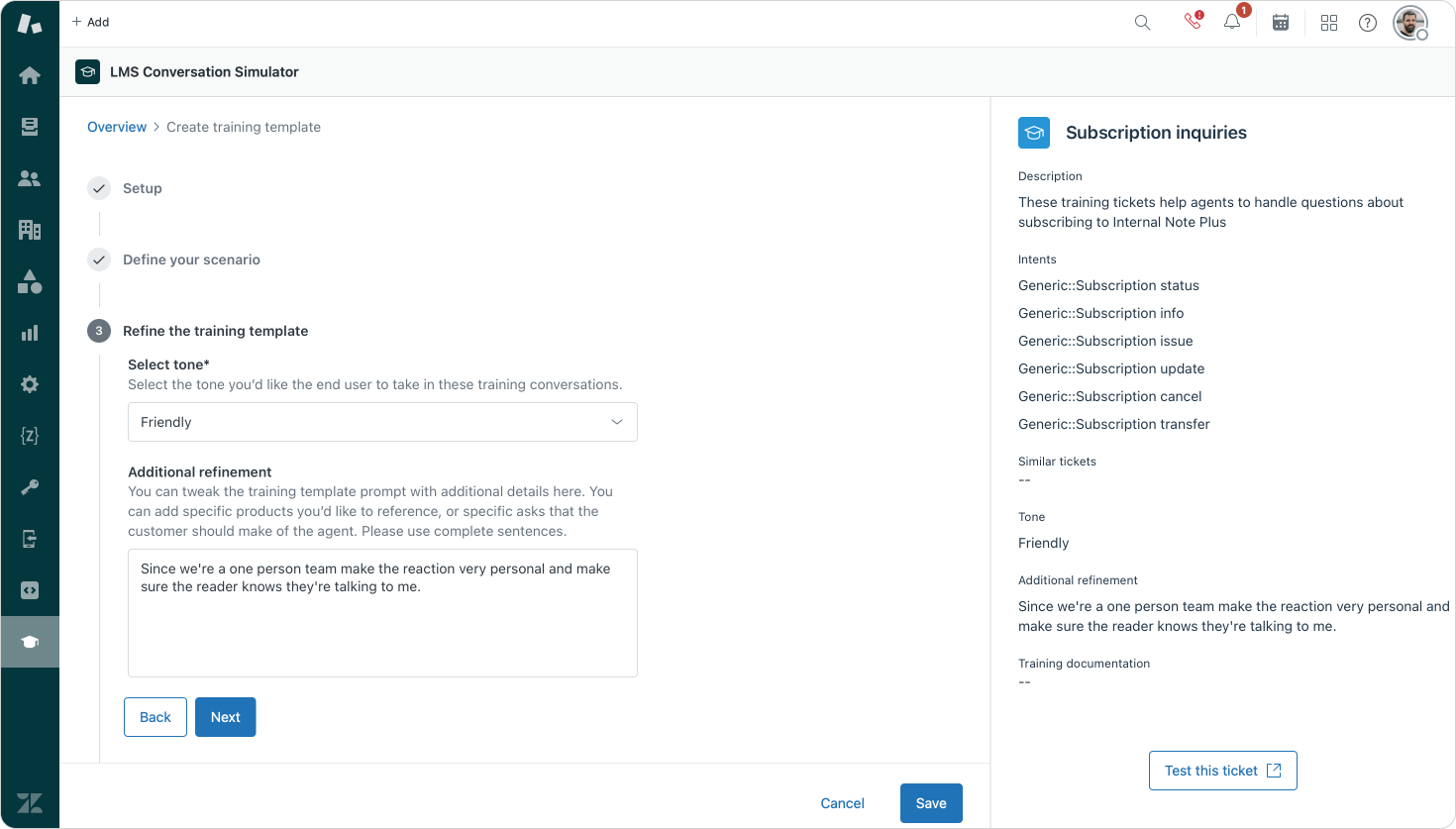Click the step 3 number circle
This screenshot has height=829, width=1456.
[x=99, y=331]
